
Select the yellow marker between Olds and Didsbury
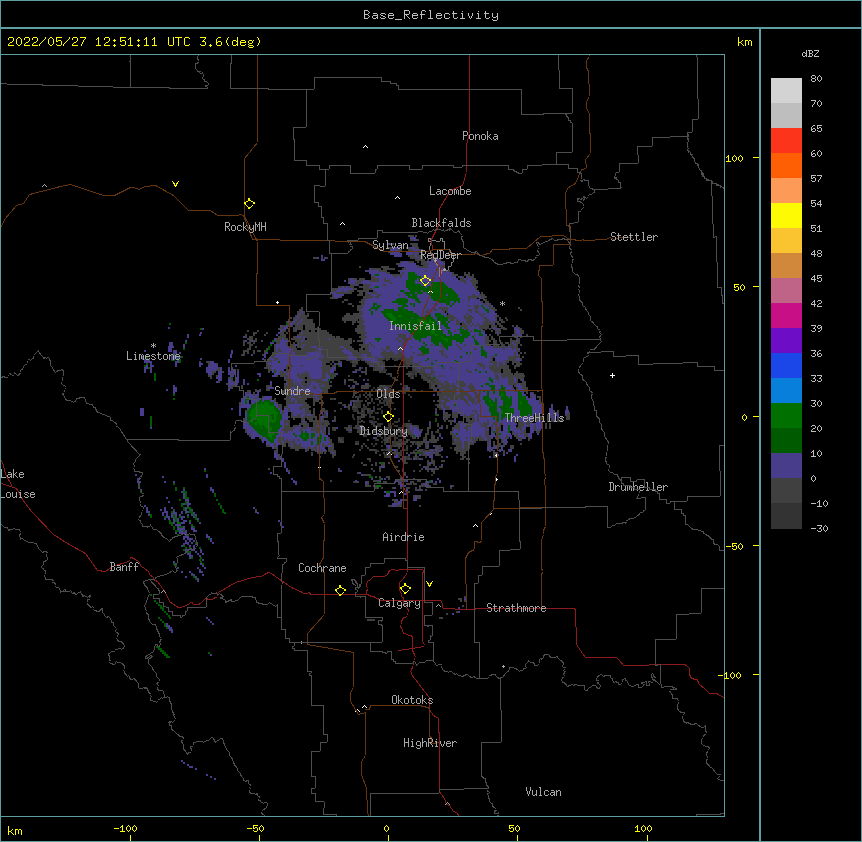[388, 416]
